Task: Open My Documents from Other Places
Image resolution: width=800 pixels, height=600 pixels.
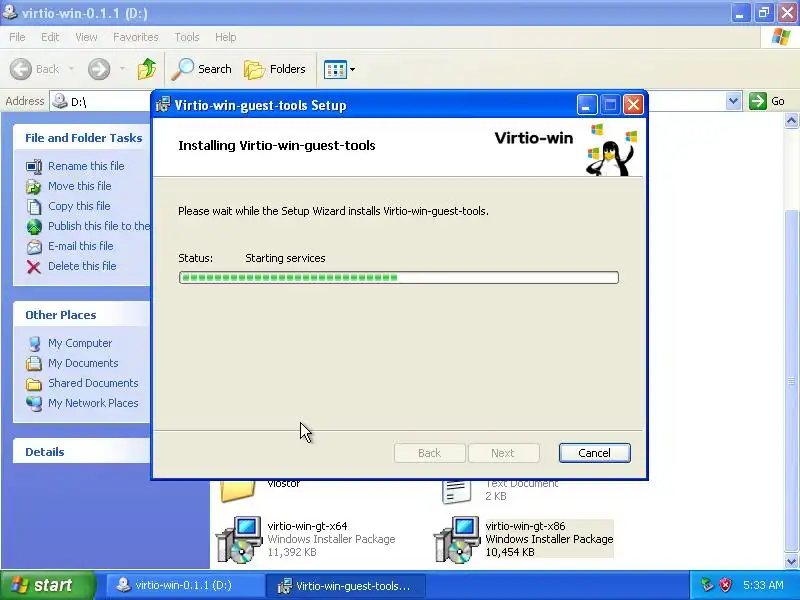Action: tap(83, 363)
